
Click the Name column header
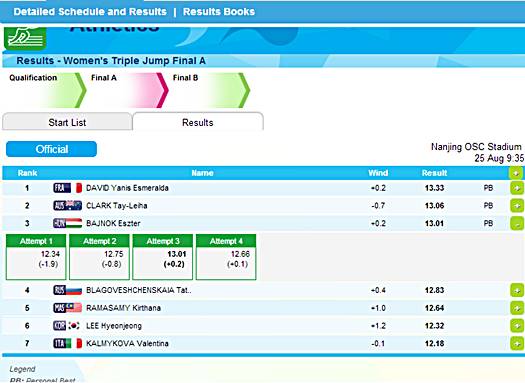[202, 173]
